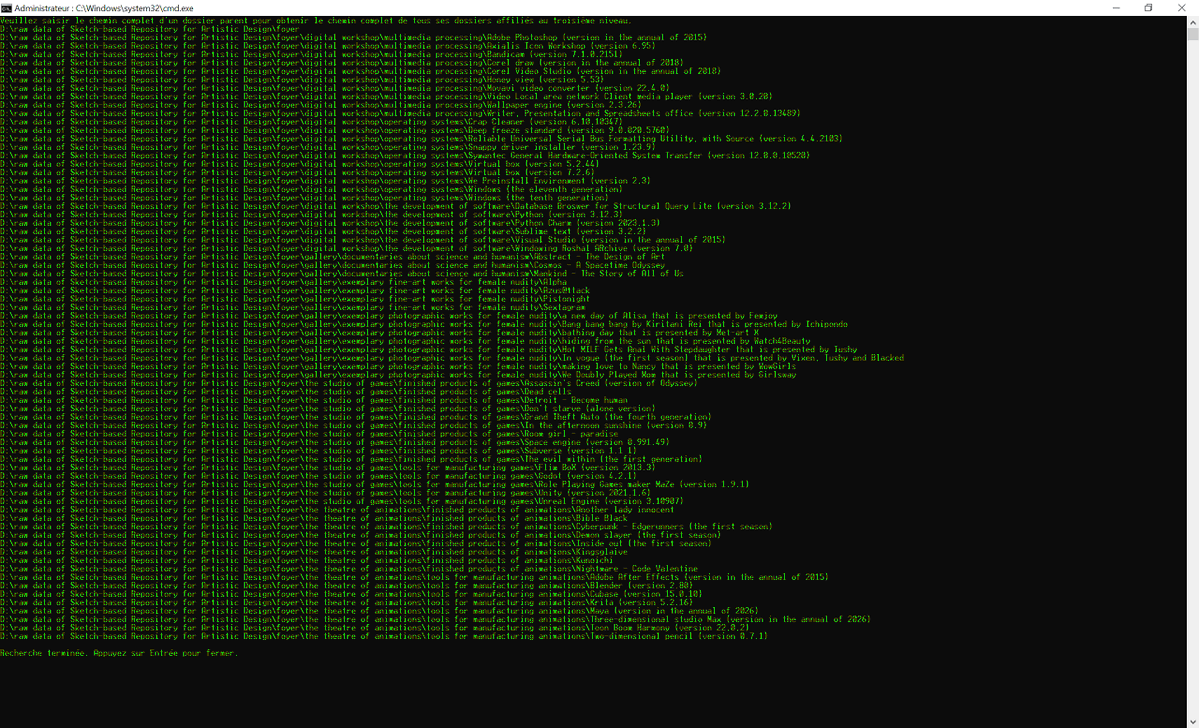Click the line containing 'Windowing Roshal ARchive'
Screen dimensions: 1199x728
tap(346, 248)
